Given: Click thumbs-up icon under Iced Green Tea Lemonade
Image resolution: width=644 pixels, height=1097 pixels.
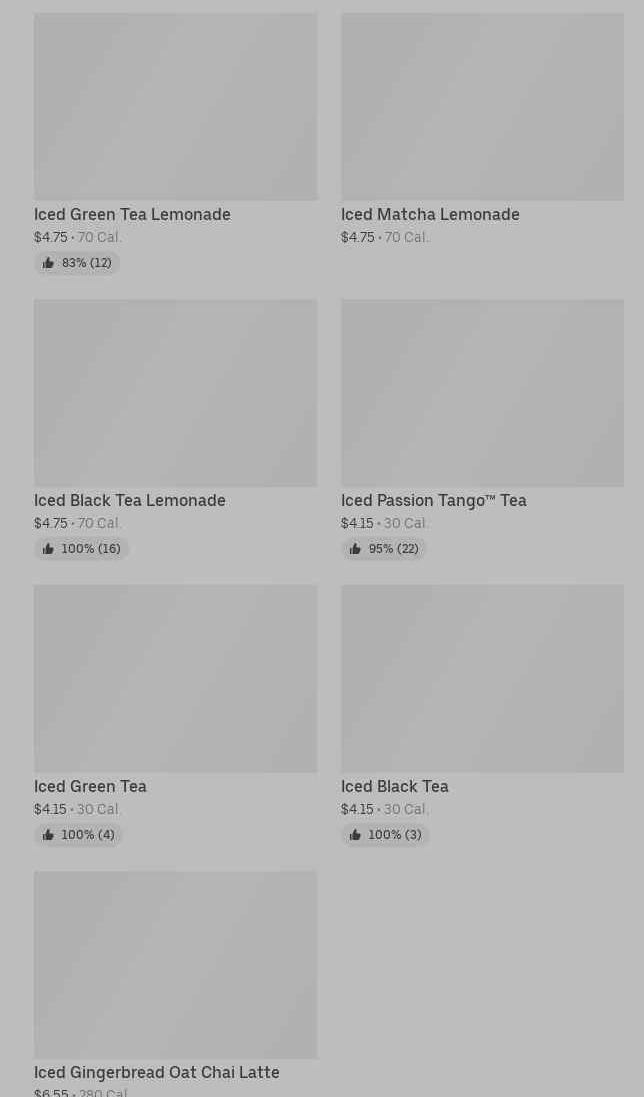Looking at the screenshot, I should coord(48,263).
